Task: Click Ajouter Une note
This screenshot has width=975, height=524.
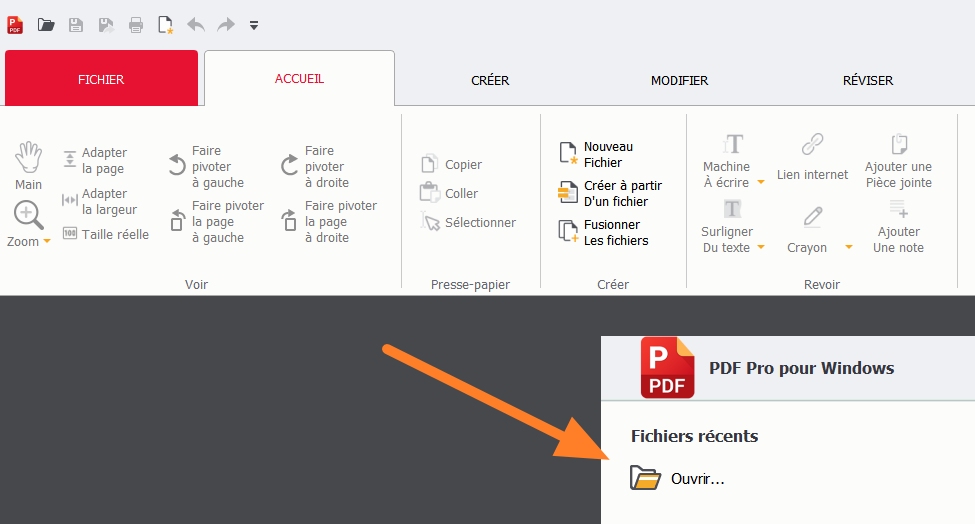Action: click(899, 226)
